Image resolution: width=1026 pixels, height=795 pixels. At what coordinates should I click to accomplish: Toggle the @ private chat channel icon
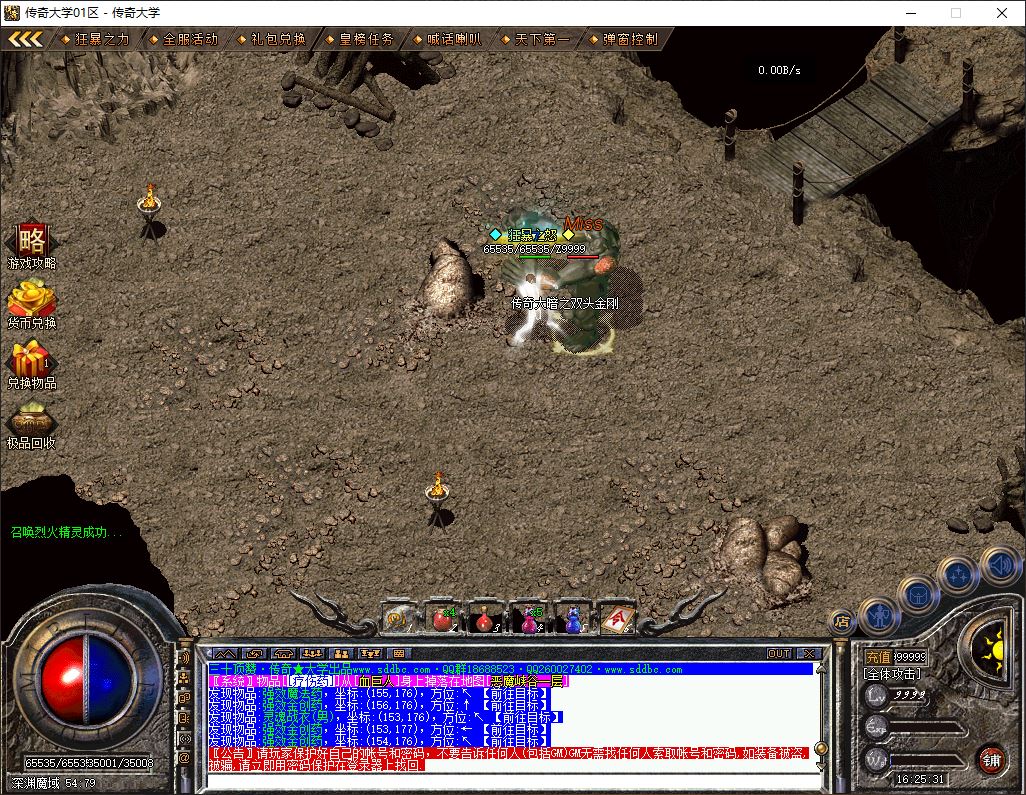tap(185, 758)
